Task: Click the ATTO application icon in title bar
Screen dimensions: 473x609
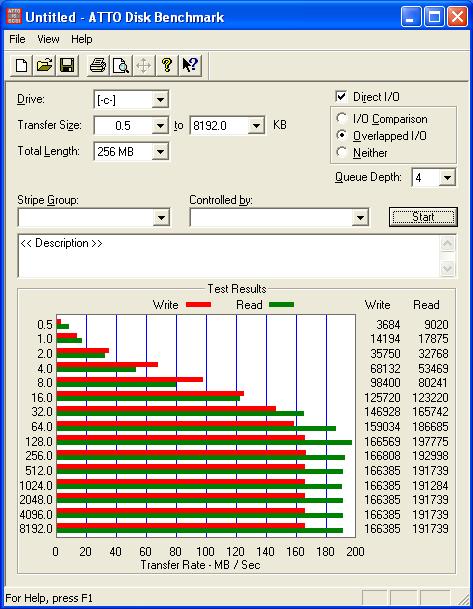Action: [x=14, y=17]
